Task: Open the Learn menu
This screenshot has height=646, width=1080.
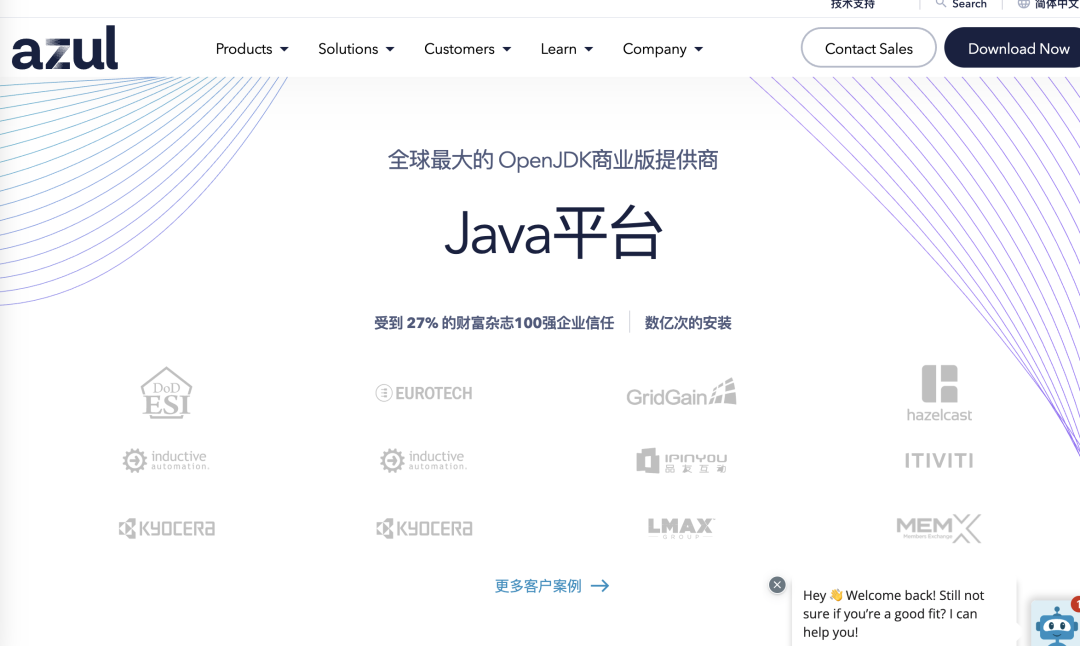Action: click(566, 48)
